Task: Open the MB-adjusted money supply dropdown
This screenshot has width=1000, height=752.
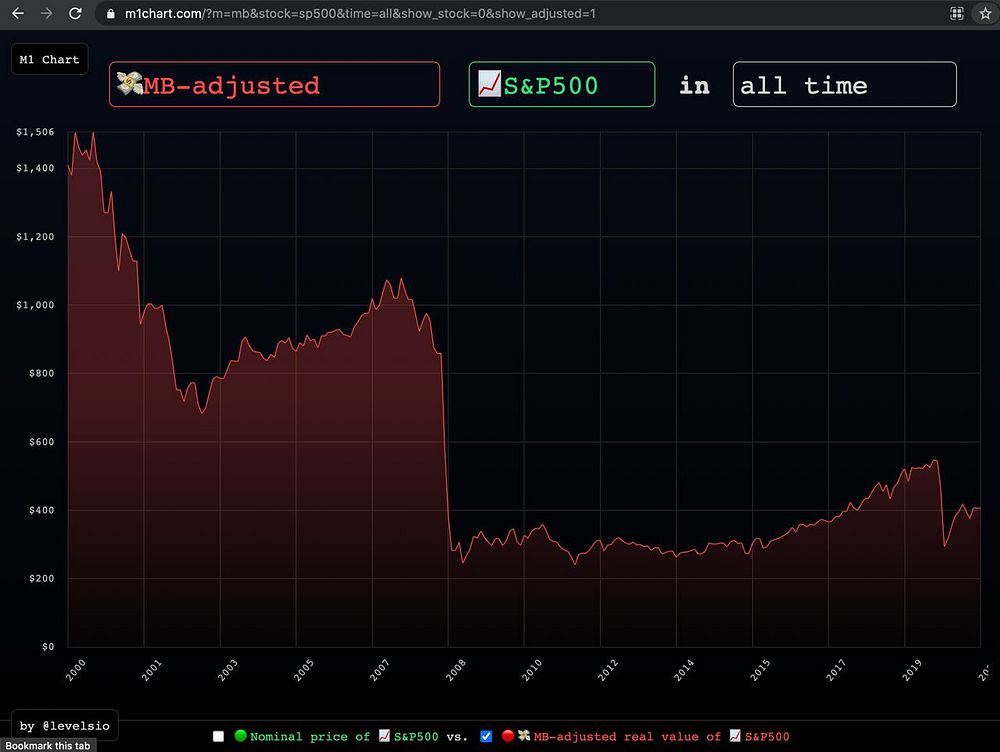Action: pos(274,84)
